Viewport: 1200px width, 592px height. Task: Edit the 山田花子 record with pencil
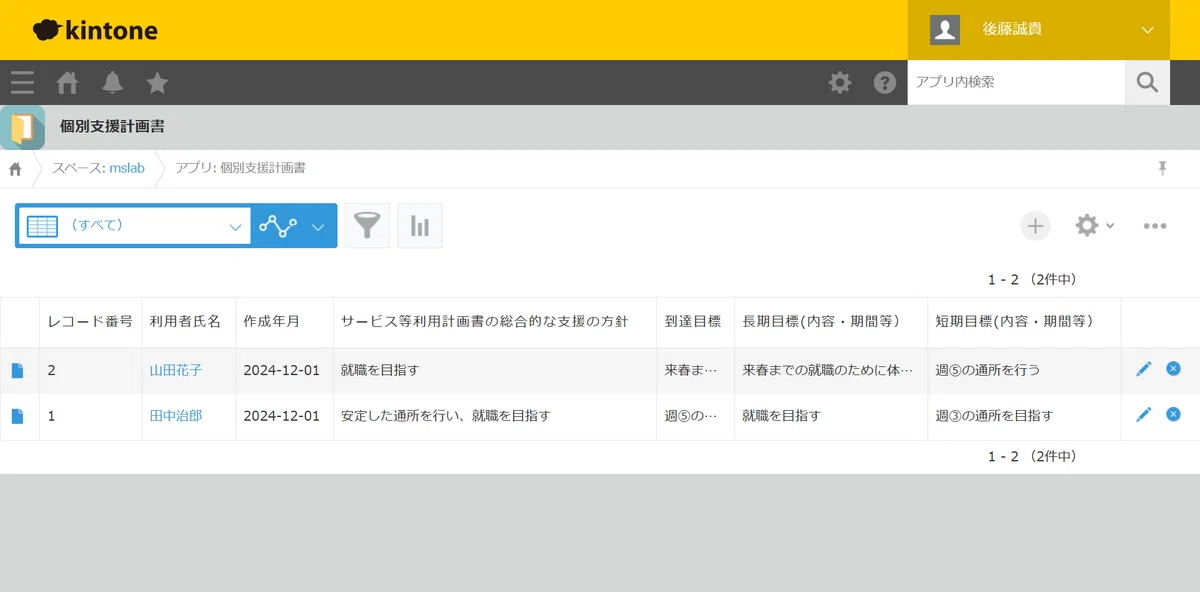coord(1144,369)
